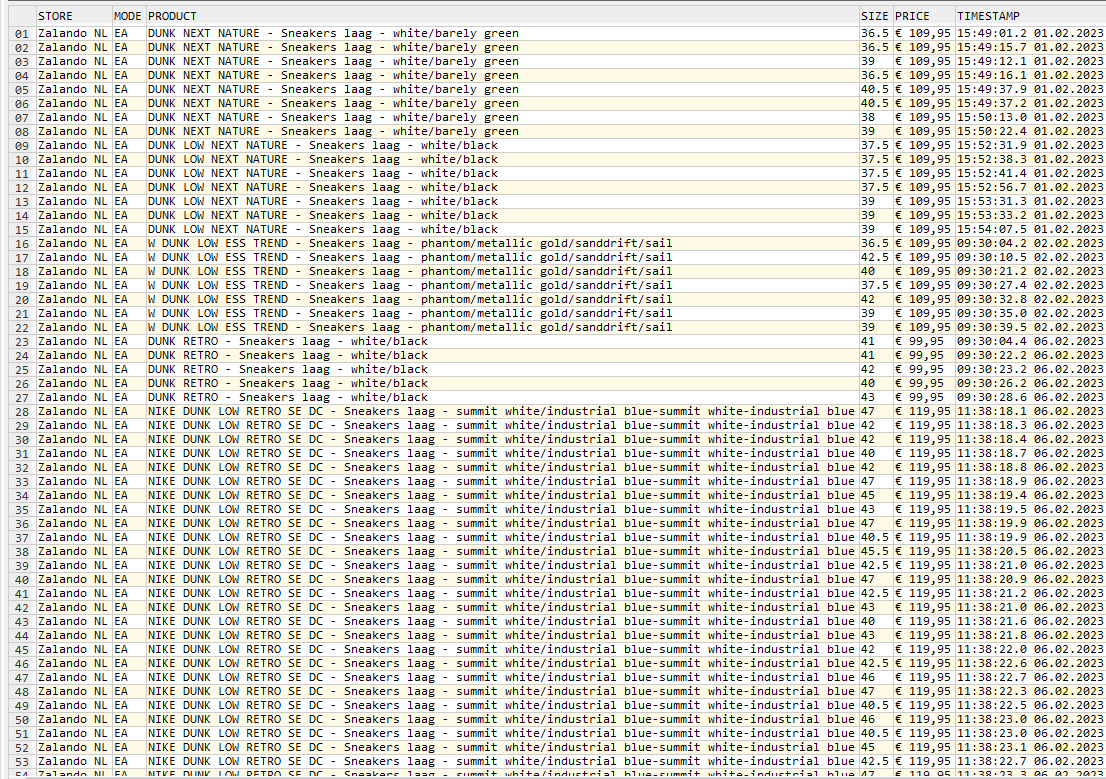Select row number 16
Screen dimensions: 1106x779
22,244
